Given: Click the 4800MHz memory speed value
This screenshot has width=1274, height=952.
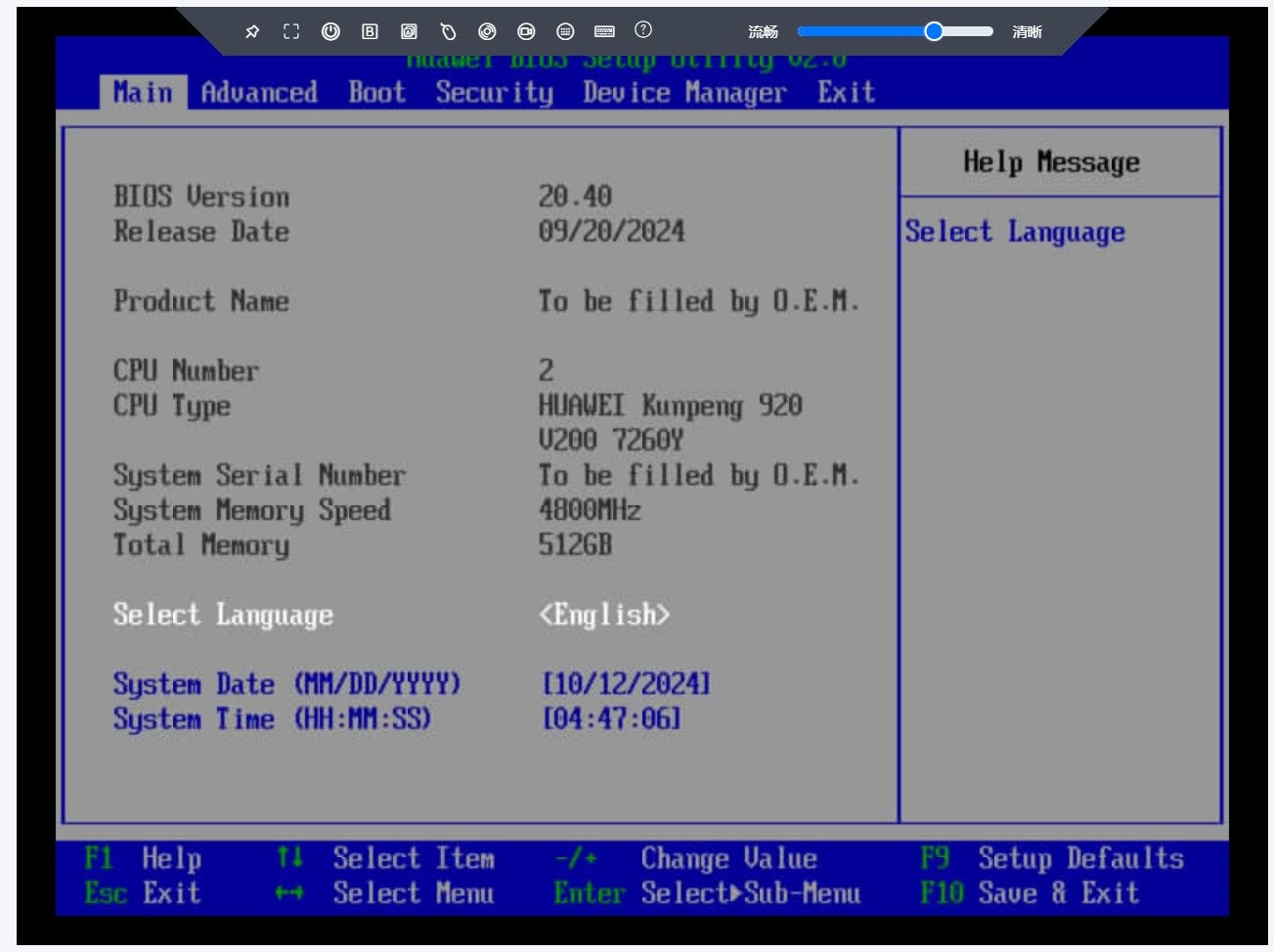Looking at the screenshot, I should coord(590,510).
